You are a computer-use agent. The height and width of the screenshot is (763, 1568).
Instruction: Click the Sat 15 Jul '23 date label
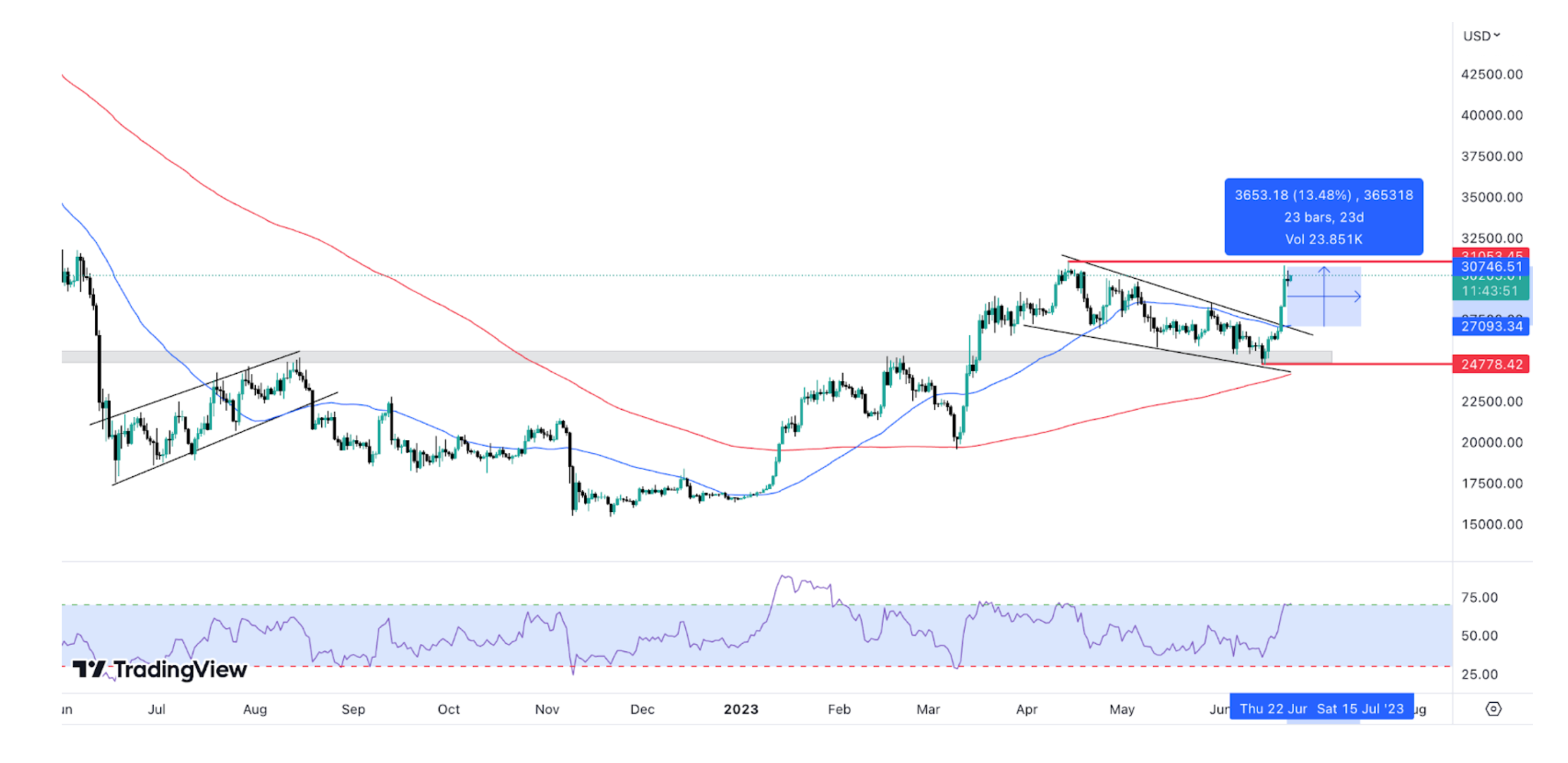click(1360, 709)
